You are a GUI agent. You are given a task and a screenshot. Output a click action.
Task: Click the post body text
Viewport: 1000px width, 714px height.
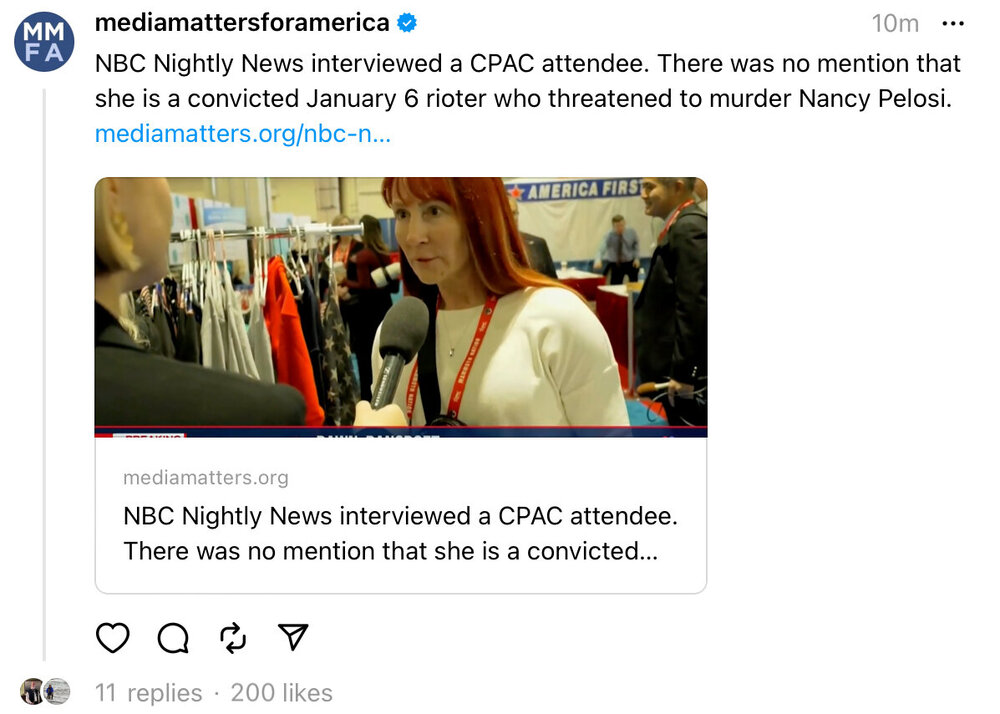coord(527,81)
